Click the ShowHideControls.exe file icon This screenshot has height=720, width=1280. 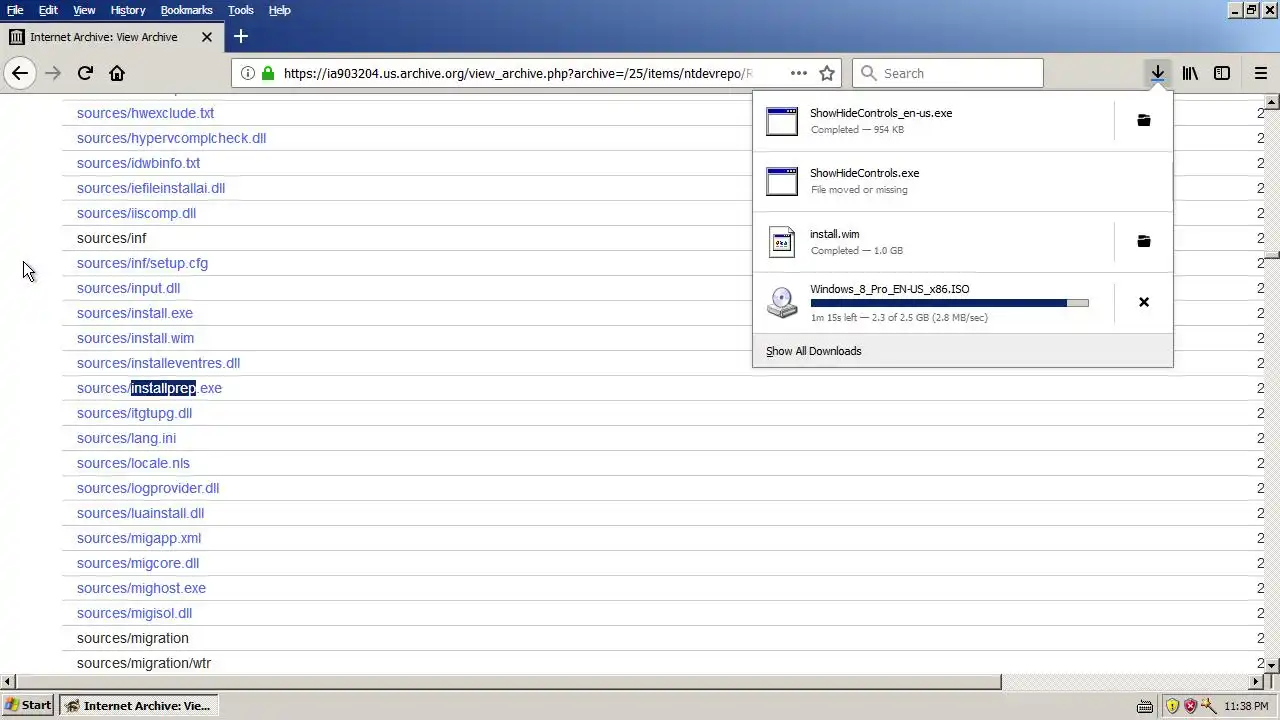click(782, 181)
